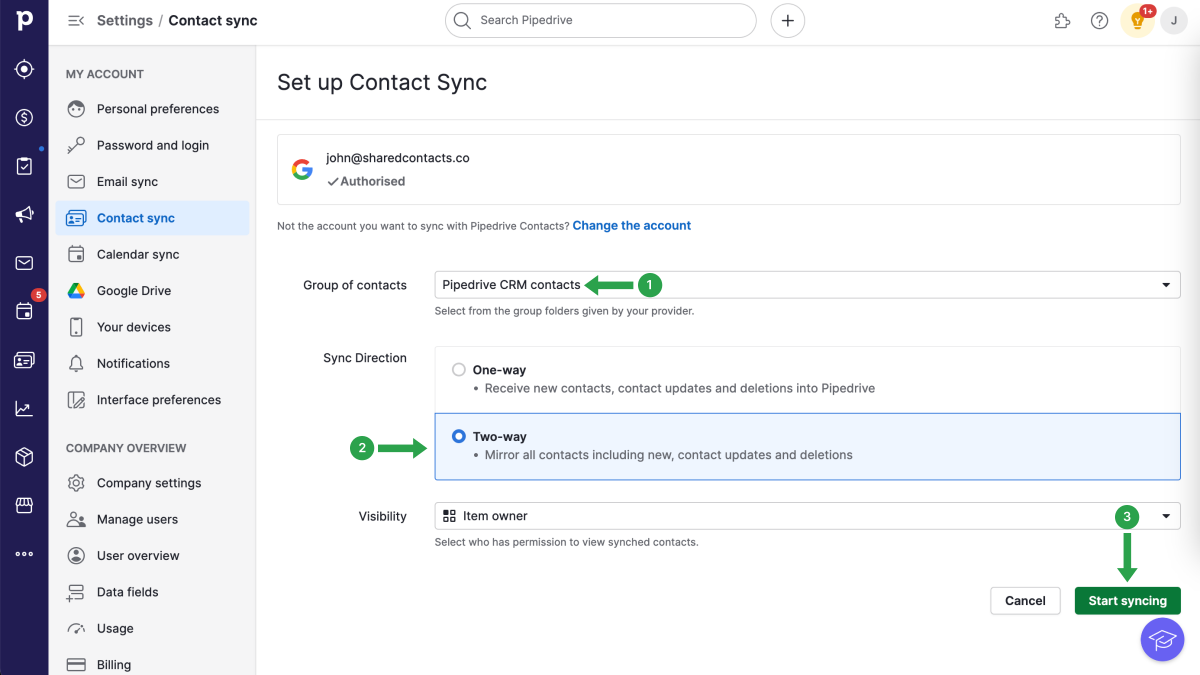The width and height of the screenshot is (1200, 675).
Task: Open Company settings
Action: [152, 483]
